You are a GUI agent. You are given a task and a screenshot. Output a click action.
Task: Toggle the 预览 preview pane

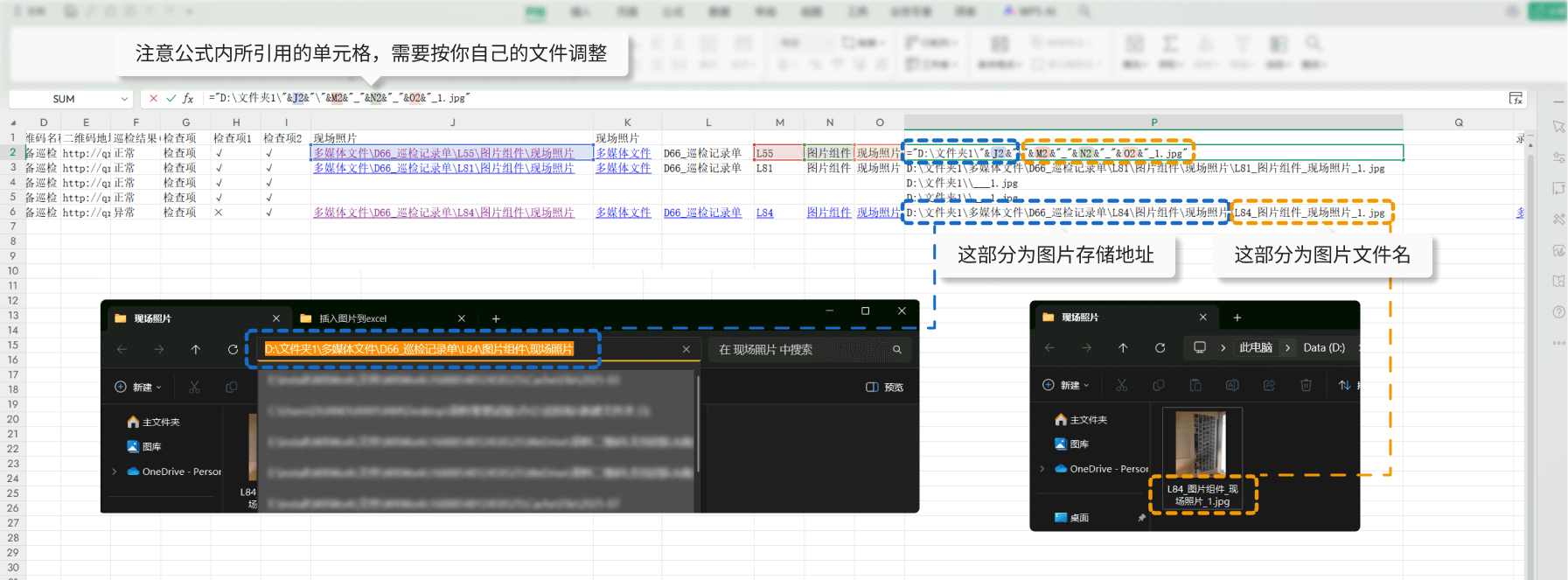[885, 388]
